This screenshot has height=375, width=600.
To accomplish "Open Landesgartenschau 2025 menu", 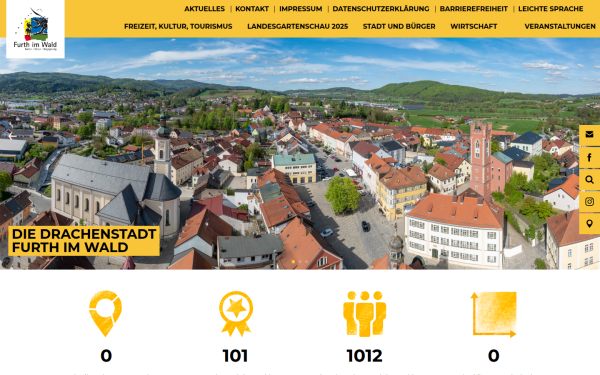I will click(297, 26).
